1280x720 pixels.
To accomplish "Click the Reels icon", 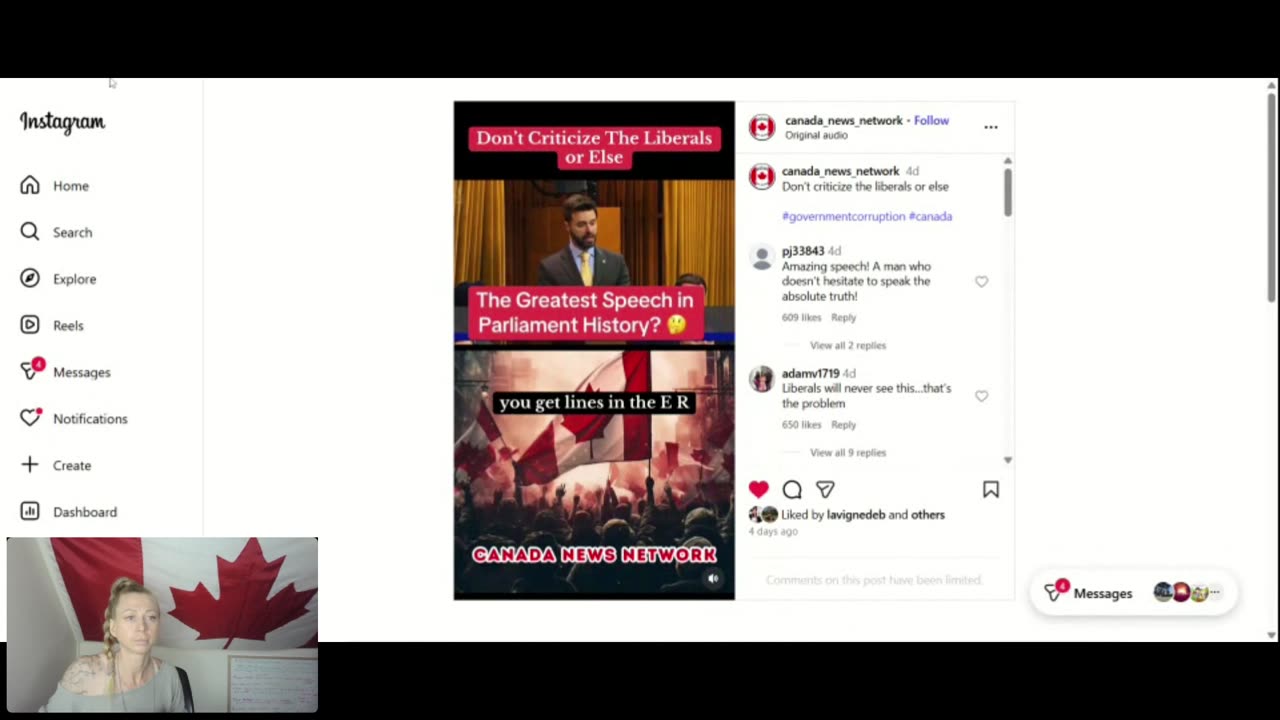I will point(30,325).
